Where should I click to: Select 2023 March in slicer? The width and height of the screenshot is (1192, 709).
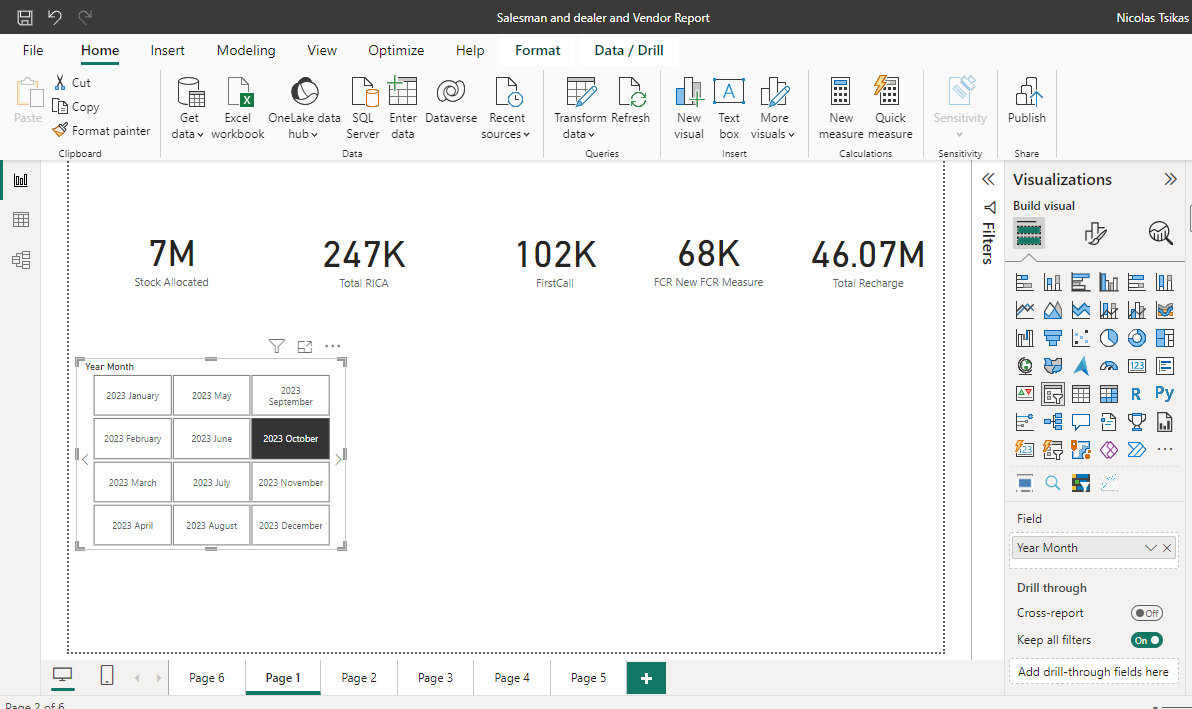point(132,483)
